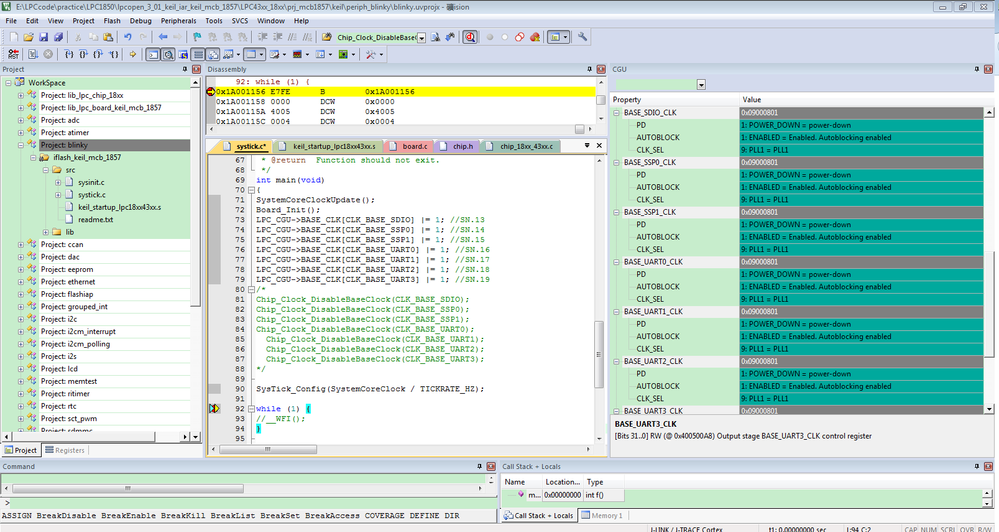Open the Peripherals menu
The width and height of the screenshot is (999, 532).
[179, 20]
